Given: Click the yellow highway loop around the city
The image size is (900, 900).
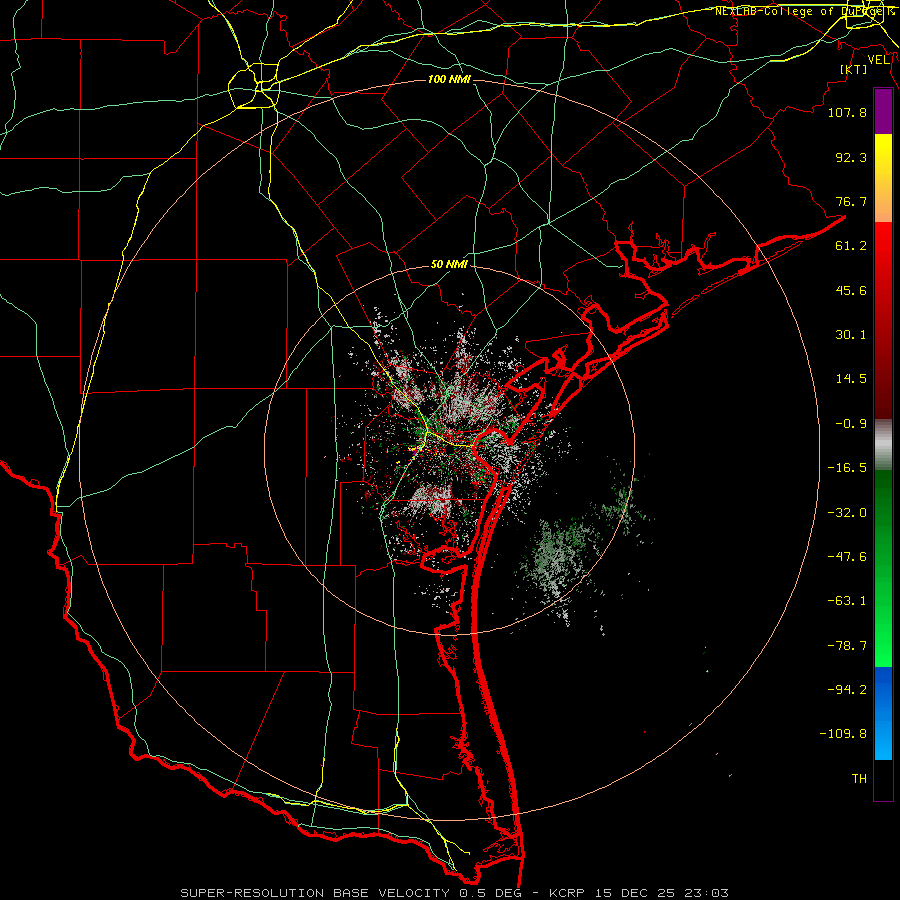Looking at the screenshot, I should pos(254,86).
